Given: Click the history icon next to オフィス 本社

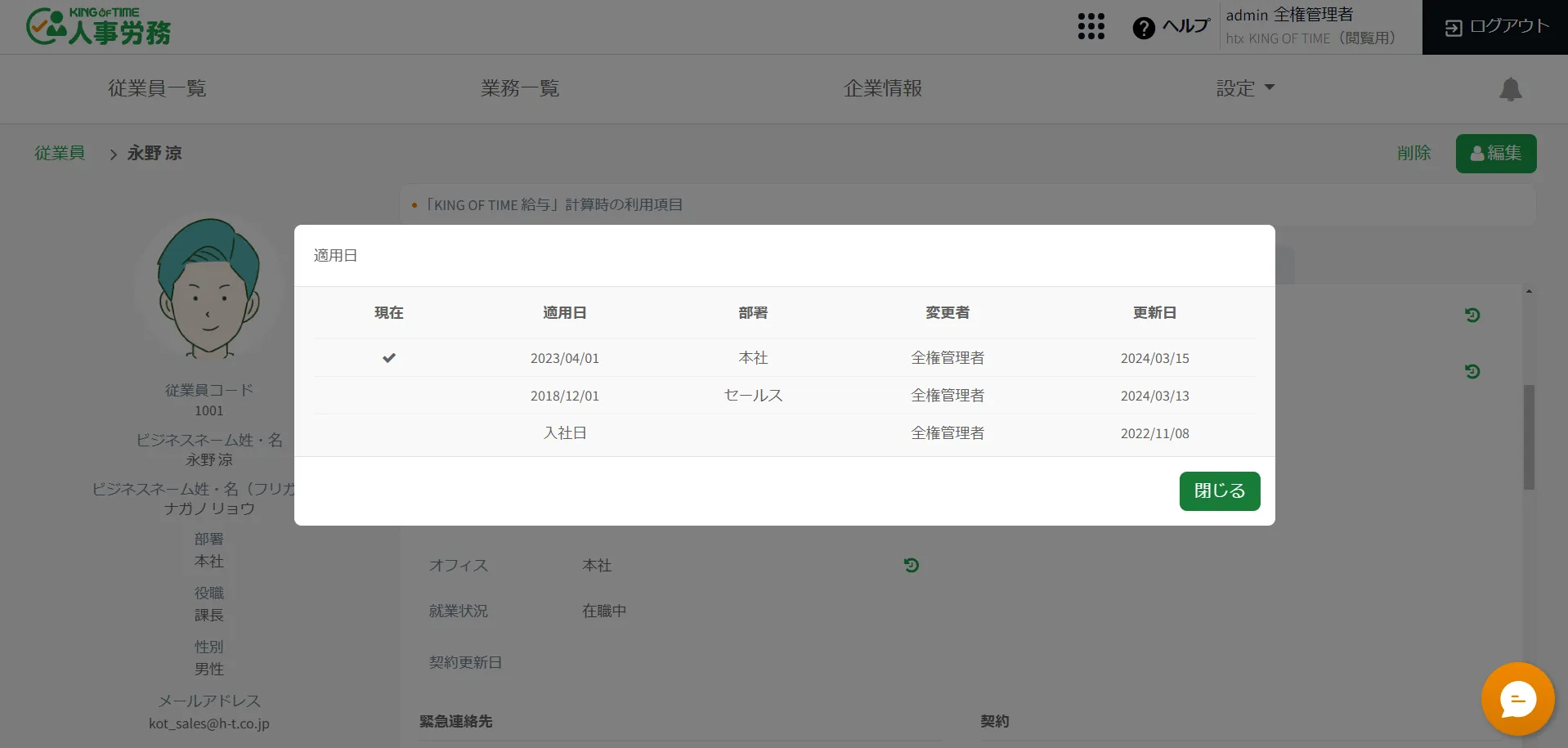Looking at the screenshot, I should pos(912,565).
